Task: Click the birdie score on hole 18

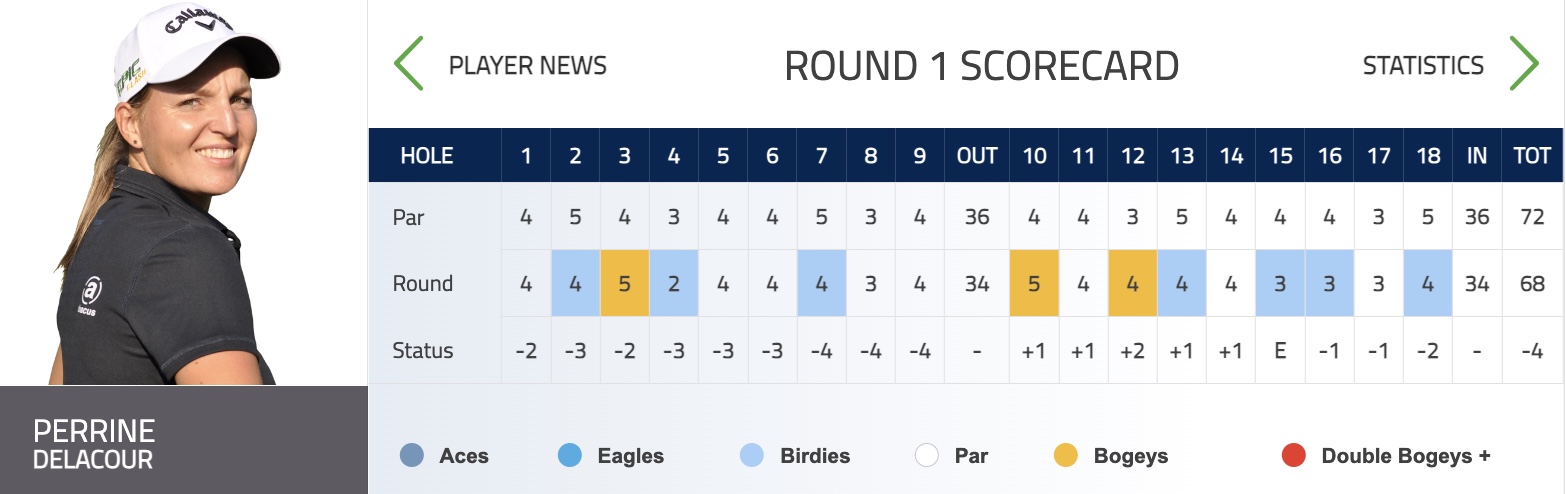Action: [x=1428, y=283]
